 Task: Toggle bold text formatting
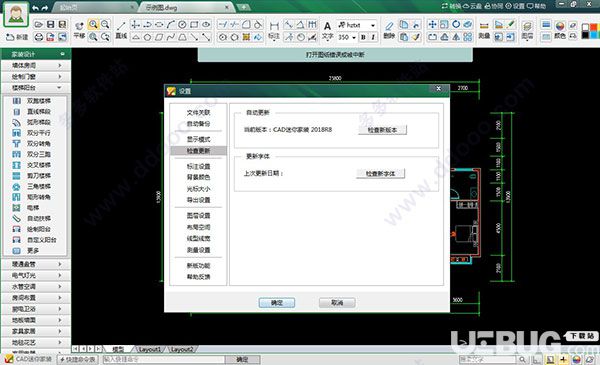click(x=363, y=37)
